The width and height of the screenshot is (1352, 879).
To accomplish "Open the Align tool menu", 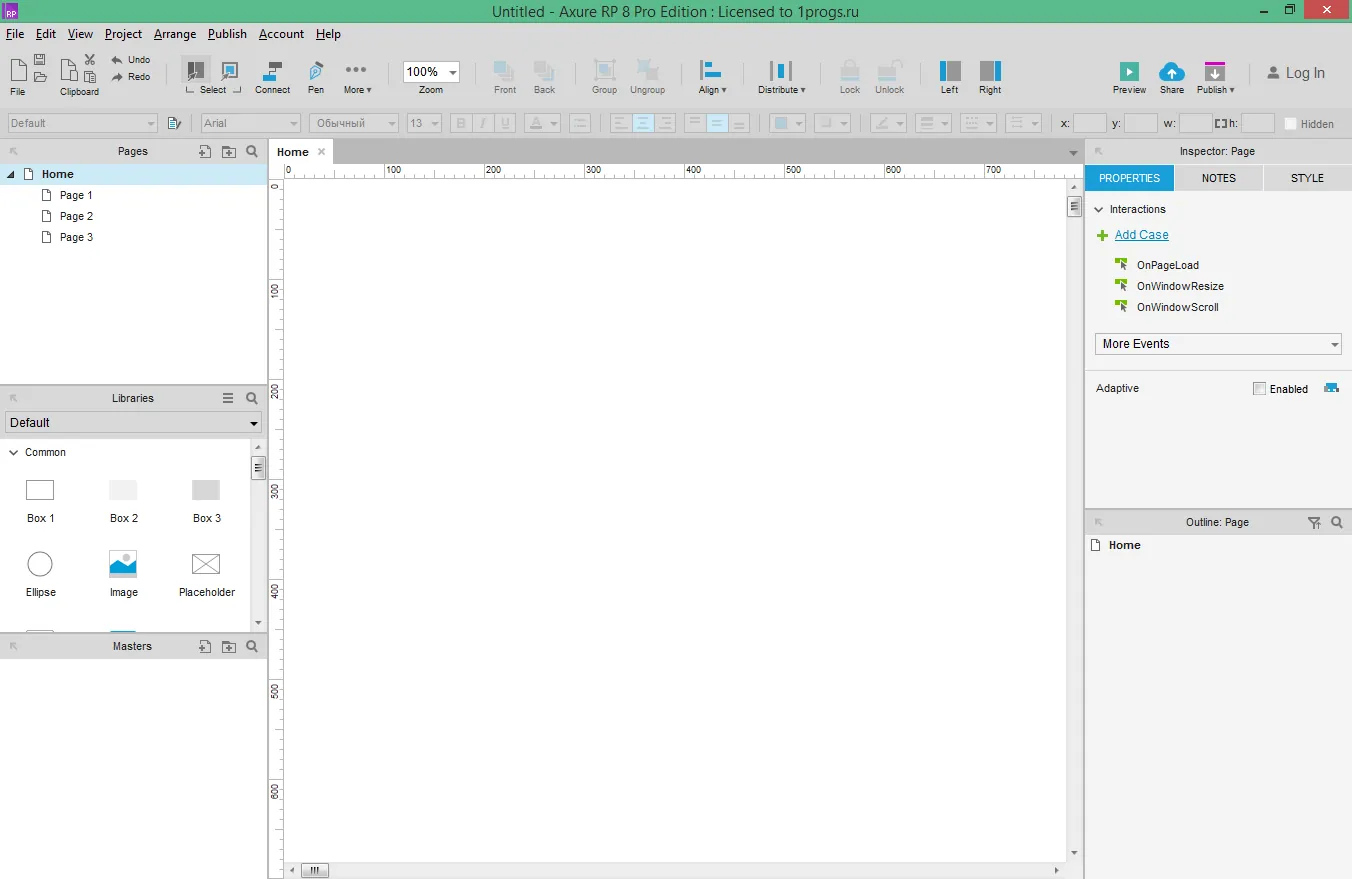I will 712,77.
